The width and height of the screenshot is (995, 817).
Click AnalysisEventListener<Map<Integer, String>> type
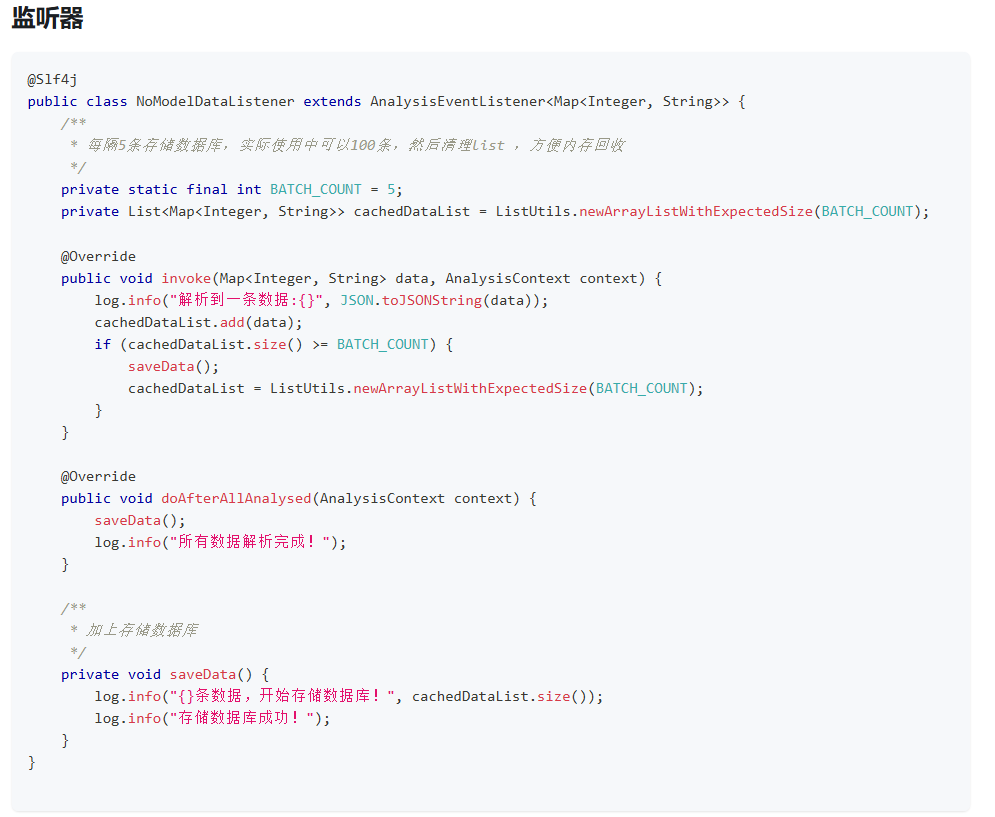click(550, 102)
